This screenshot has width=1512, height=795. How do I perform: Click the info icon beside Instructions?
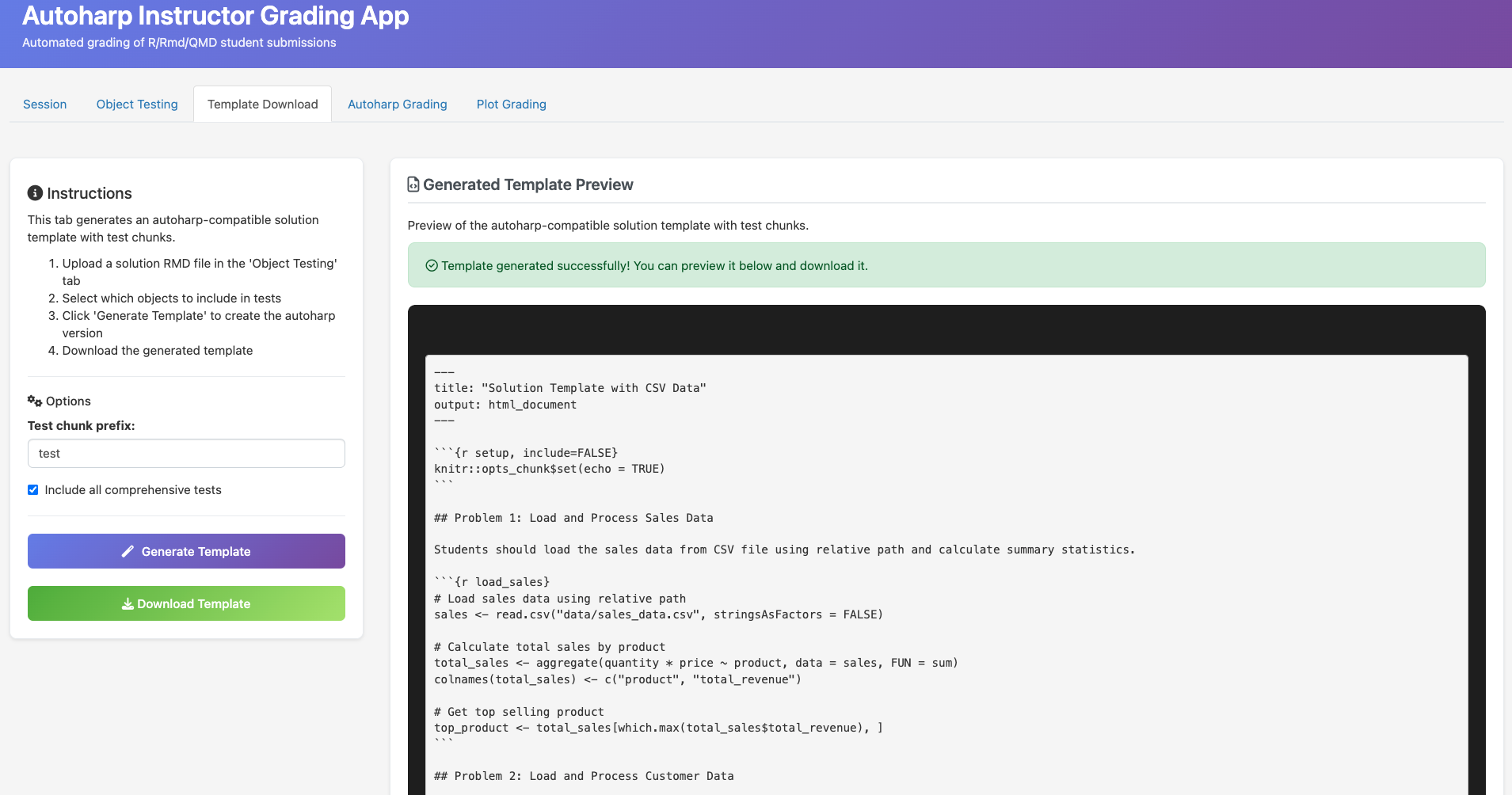[34, 192]
